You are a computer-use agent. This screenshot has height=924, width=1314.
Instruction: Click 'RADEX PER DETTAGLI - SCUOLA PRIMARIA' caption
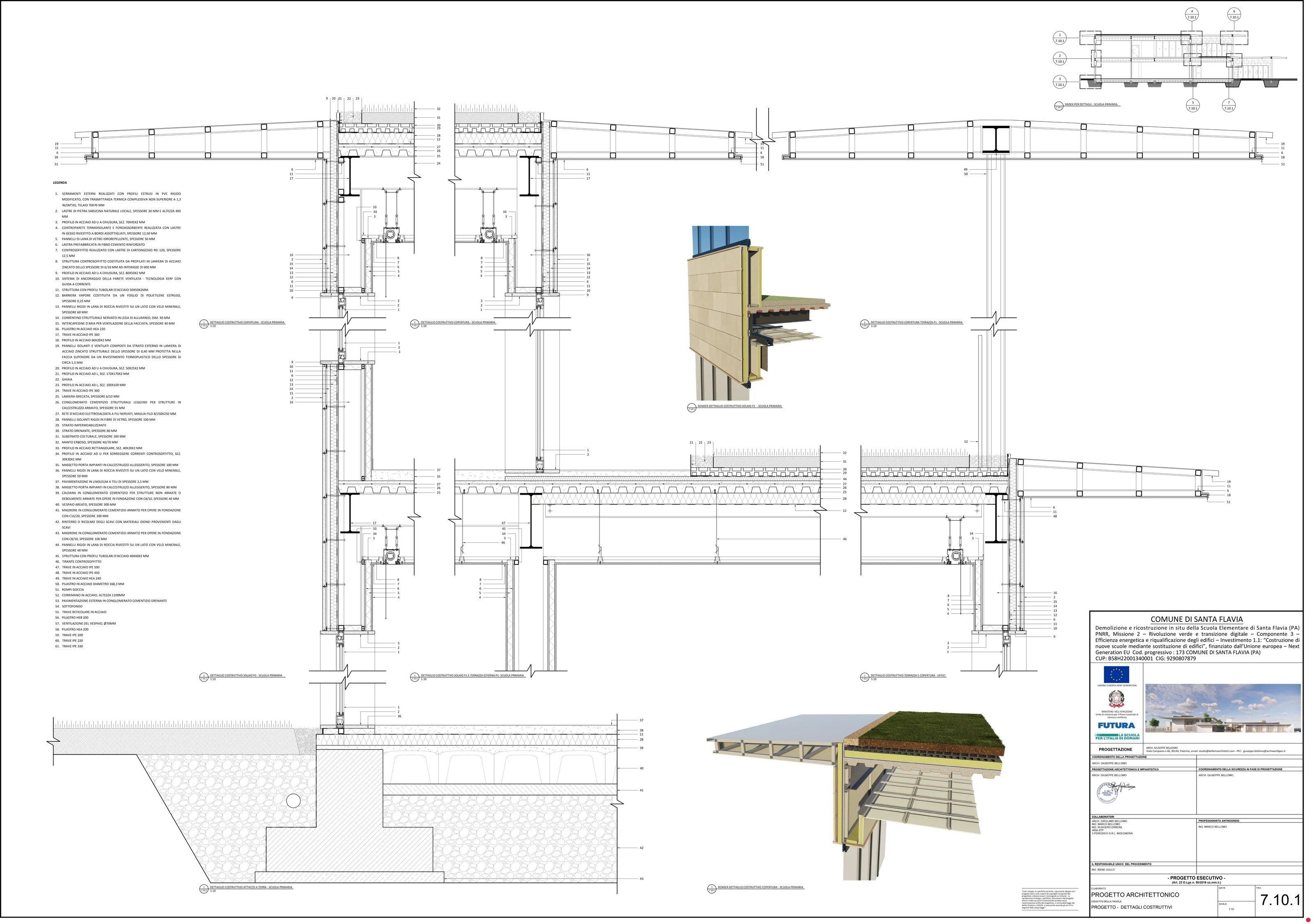[1091, 105]
